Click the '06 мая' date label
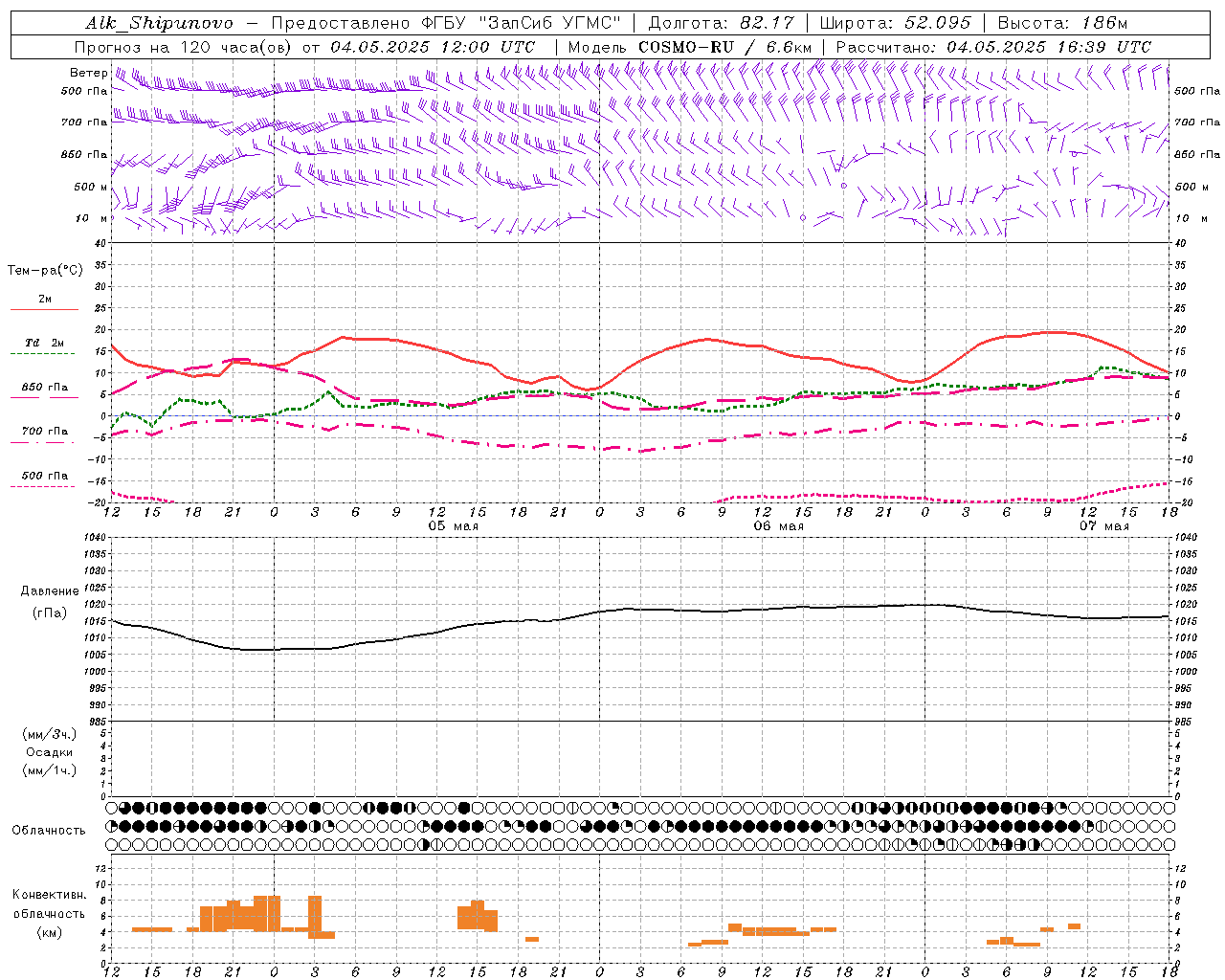Viewport: 1225px width, 980px height. pyautogui.click(x=778, y=526)
